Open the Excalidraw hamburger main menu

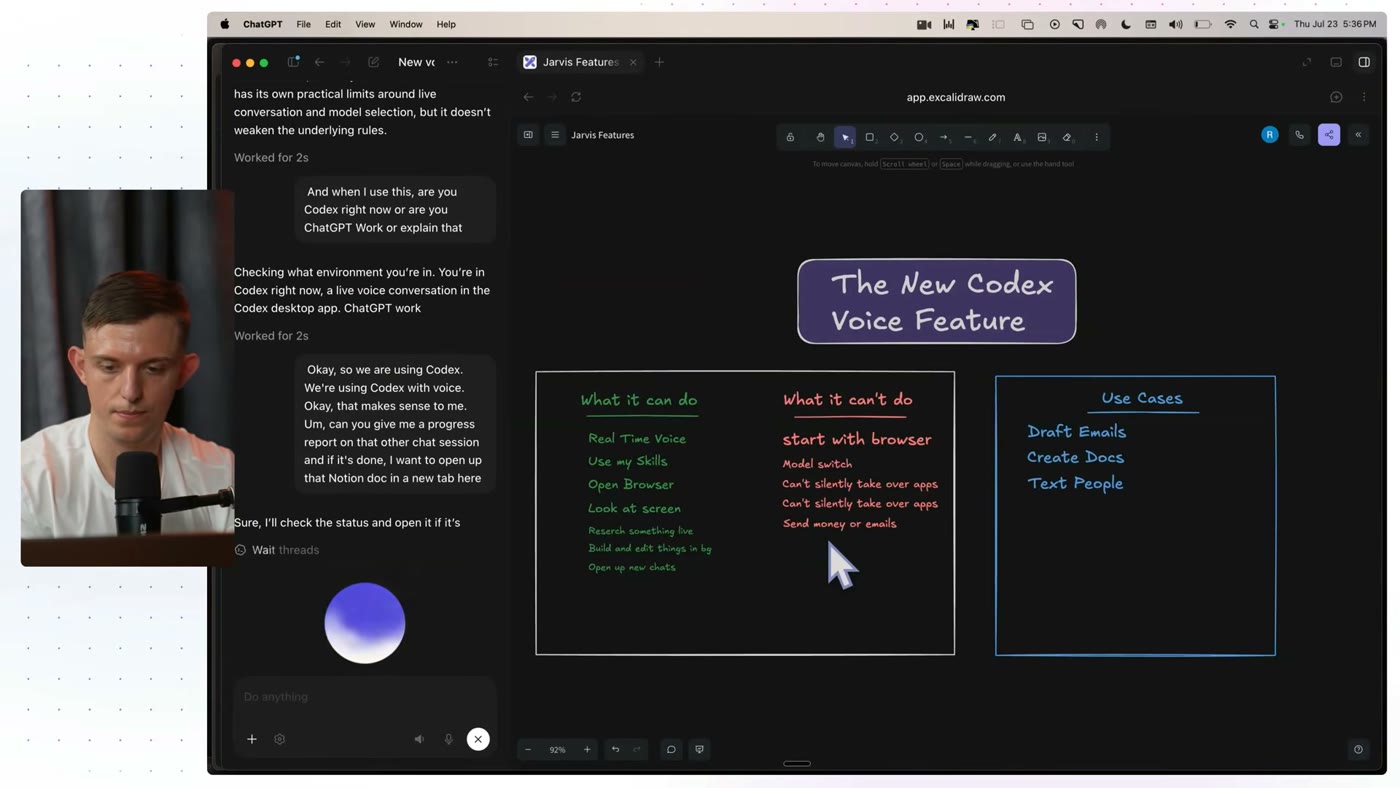coord(555,135)
